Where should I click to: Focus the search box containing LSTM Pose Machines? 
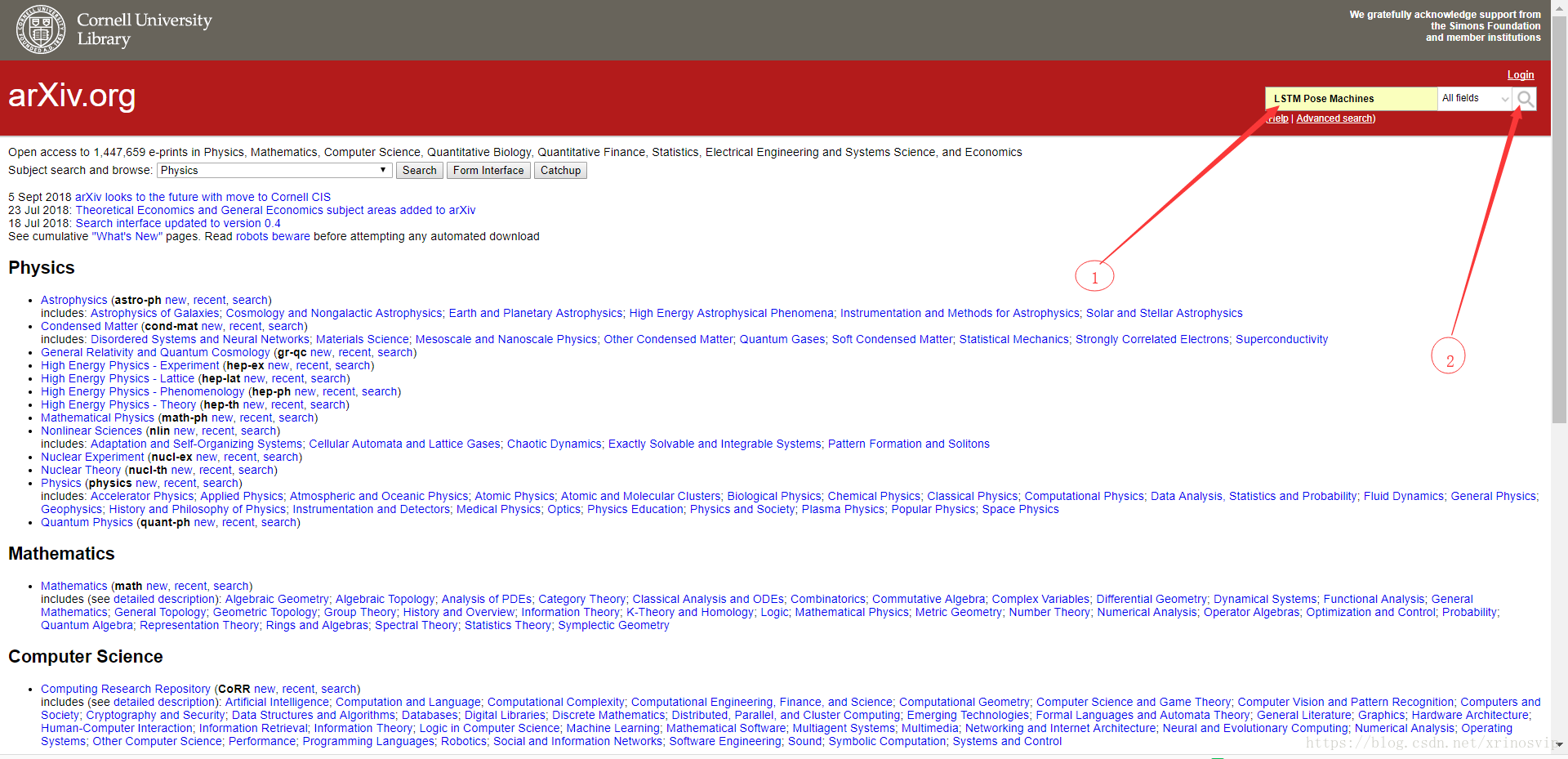1351,99
